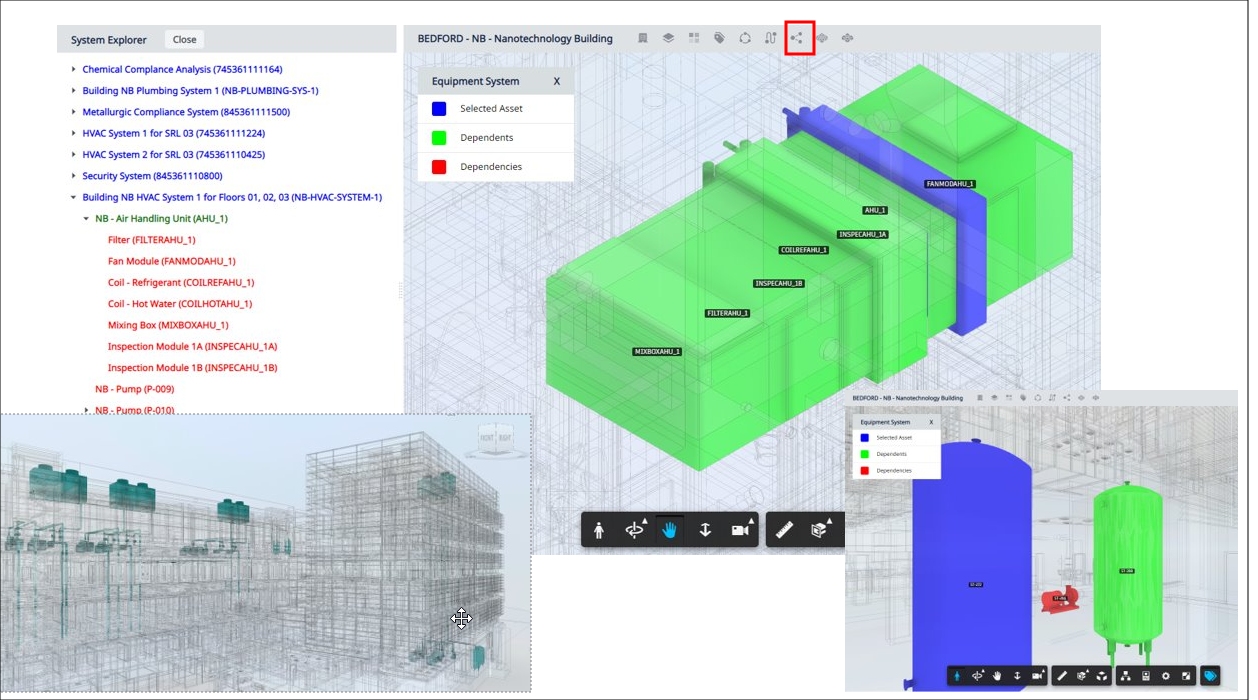Select the measure ruler tool in main toolbar

pos(785,530)
